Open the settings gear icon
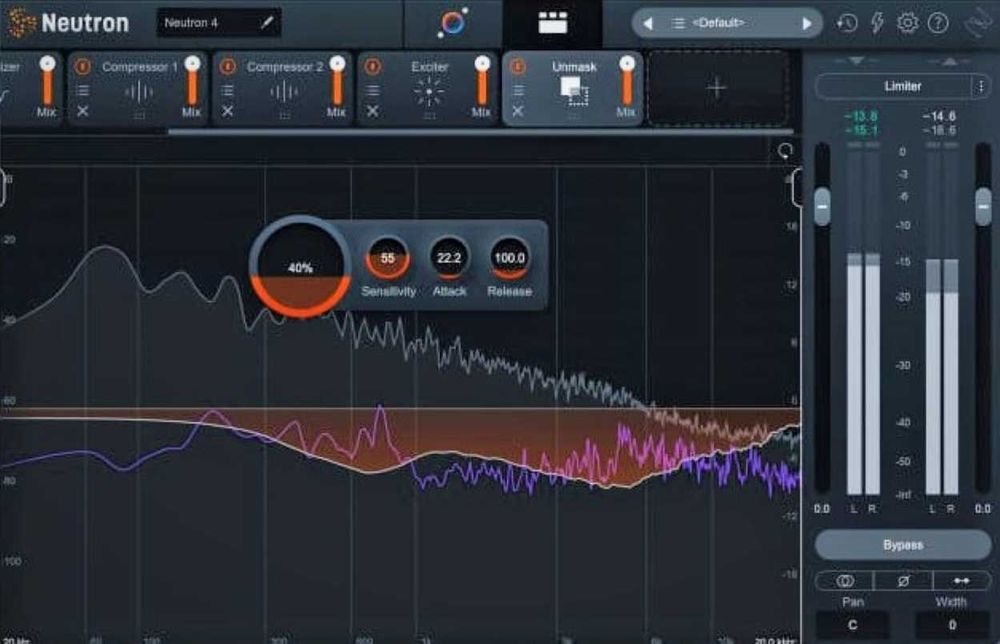 point(907,23)
